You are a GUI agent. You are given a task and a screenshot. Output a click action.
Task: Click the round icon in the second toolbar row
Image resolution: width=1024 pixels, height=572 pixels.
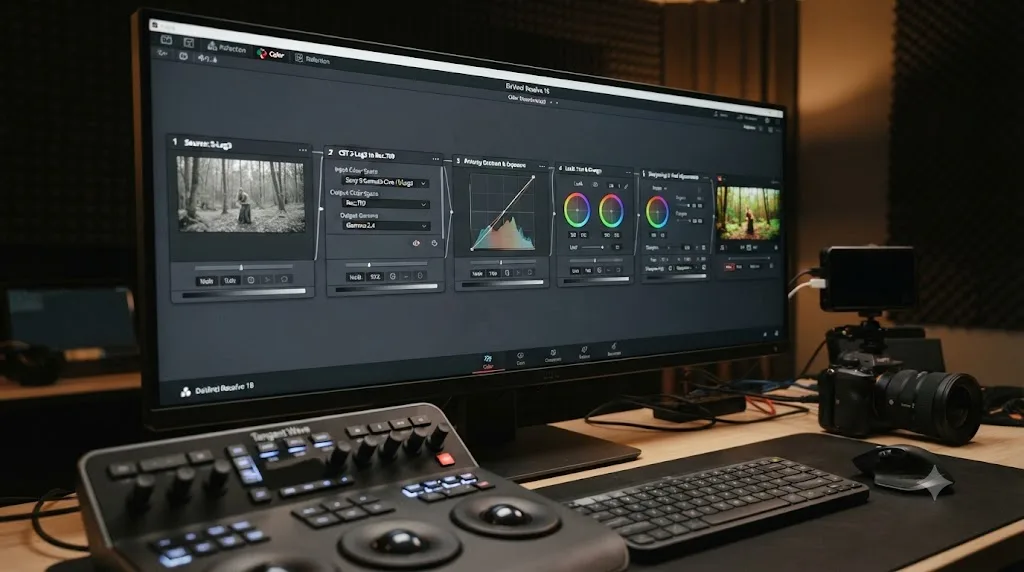pos(184,57)
